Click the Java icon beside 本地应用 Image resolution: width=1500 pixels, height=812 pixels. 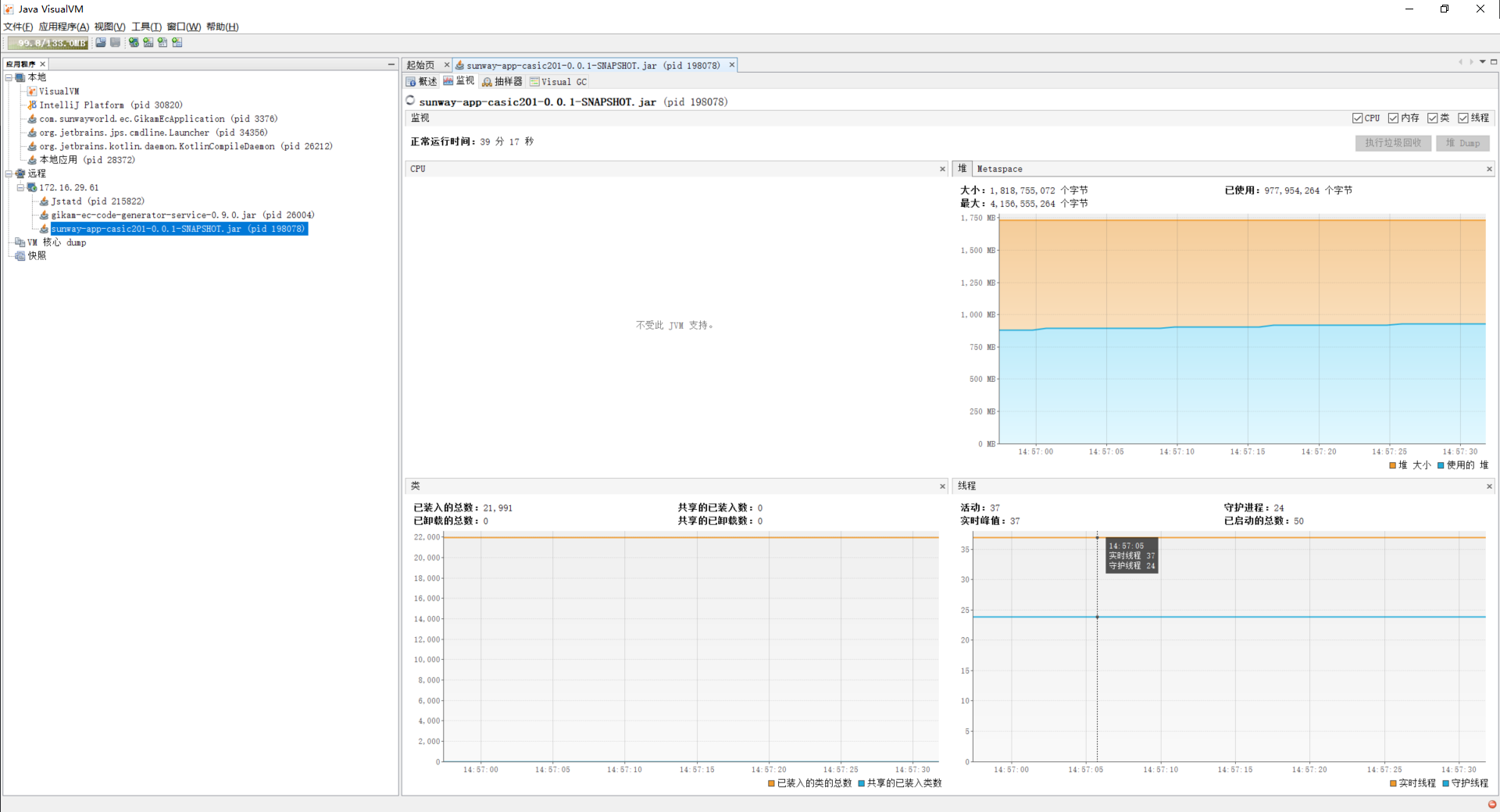(32, 160)
